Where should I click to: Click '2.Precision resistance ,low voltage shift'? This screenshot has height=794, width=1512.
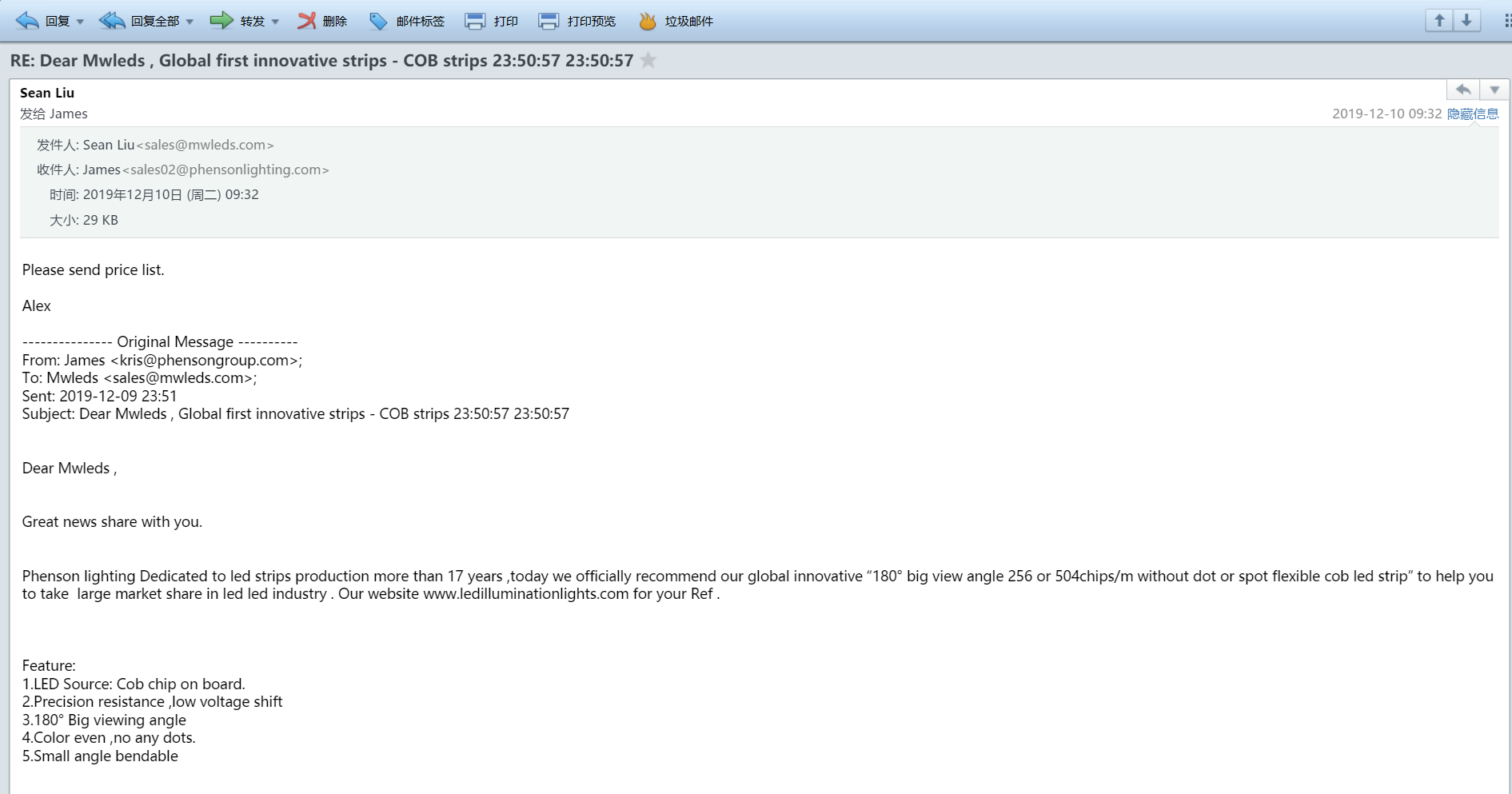[153, 702]
